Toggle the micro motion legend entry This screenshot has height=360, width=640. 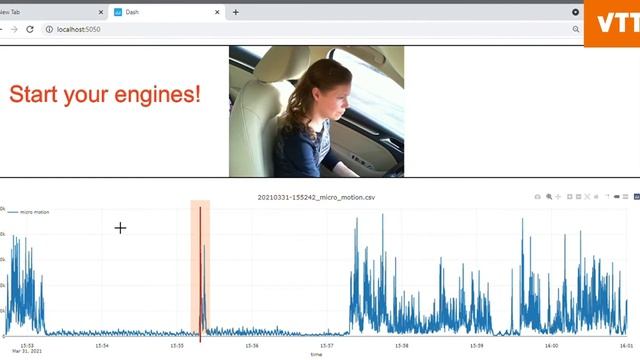pos(29,212)
